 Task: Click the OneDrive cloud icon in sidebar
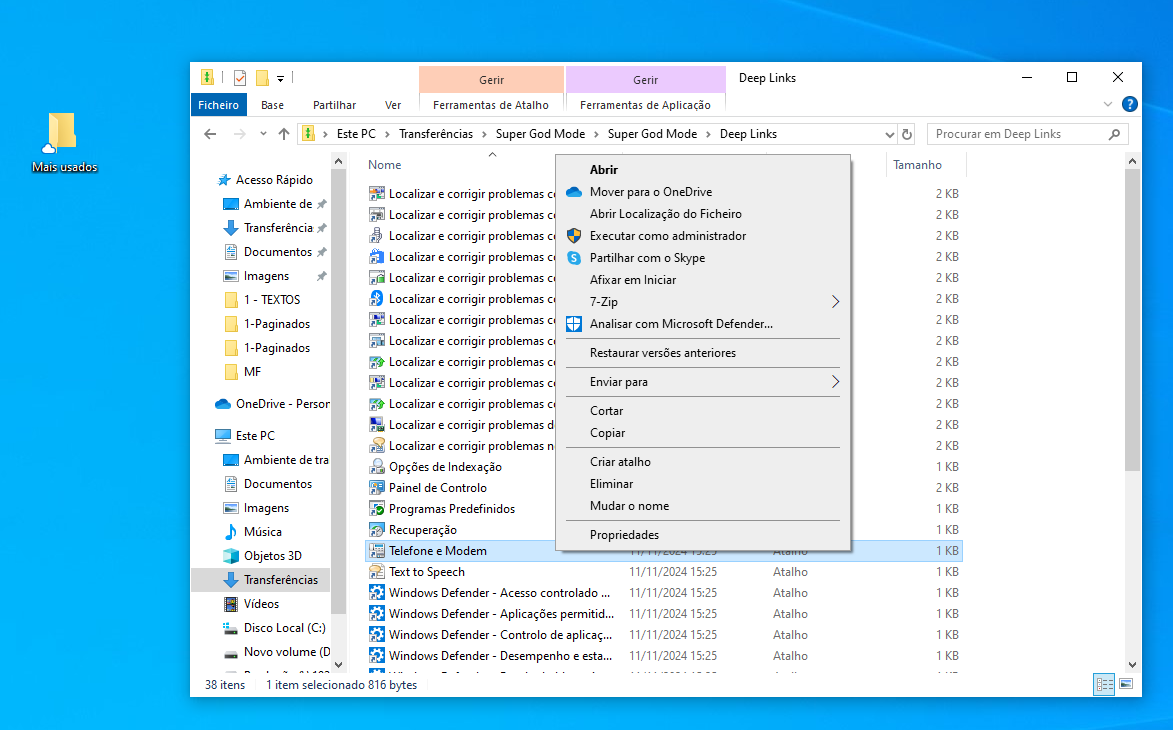tap(223, 405)
